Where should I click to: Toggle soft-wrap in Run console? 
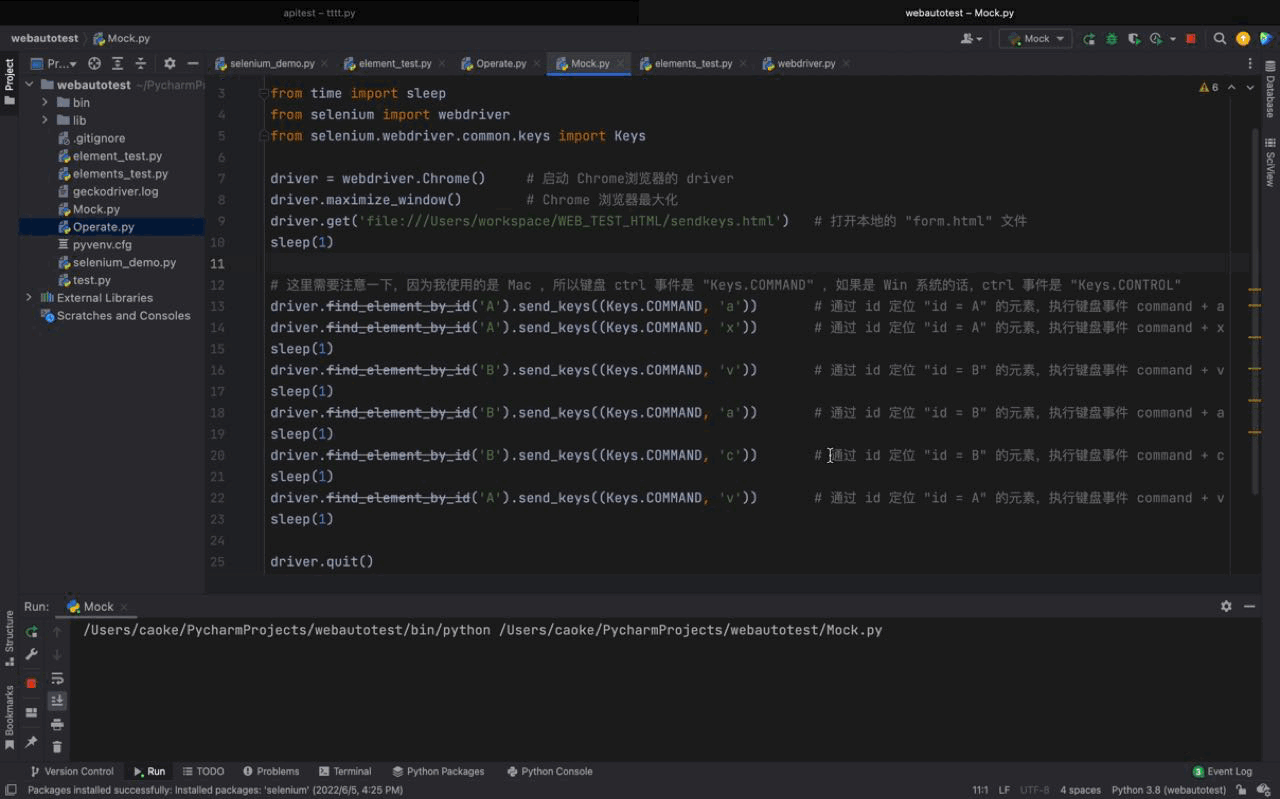coord(57,679)
